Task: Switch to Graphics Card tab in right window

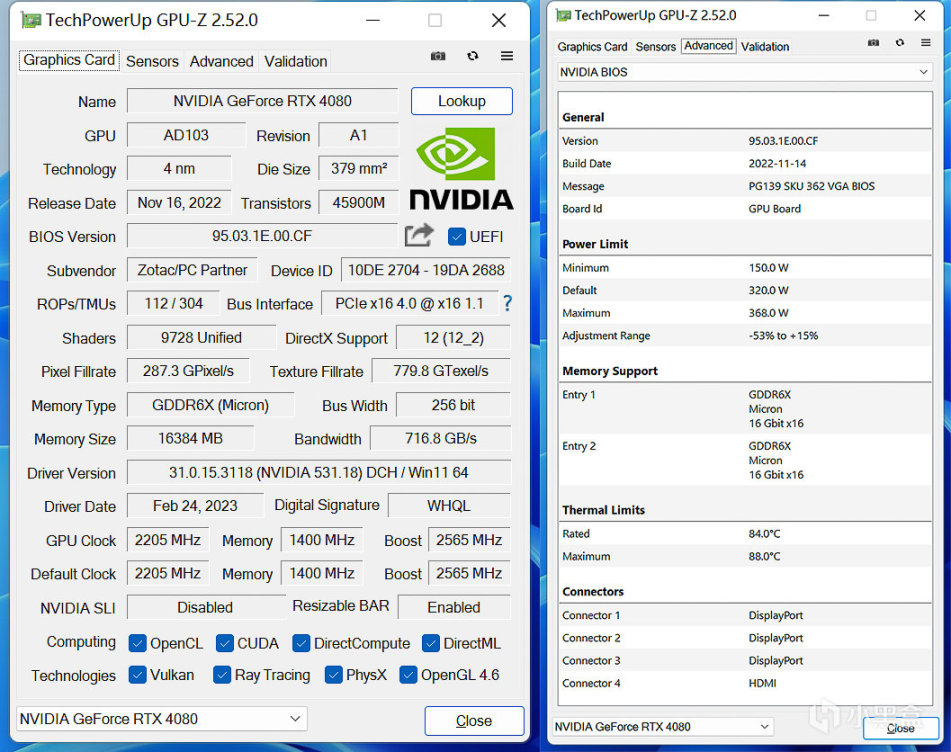Action: pos(592,47)
